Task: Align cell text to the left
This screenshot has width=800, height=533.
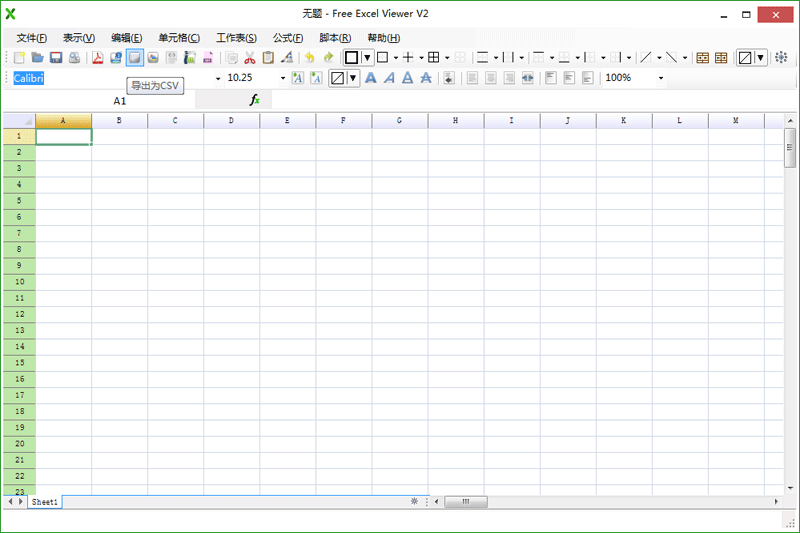Action: click(472, 78)
